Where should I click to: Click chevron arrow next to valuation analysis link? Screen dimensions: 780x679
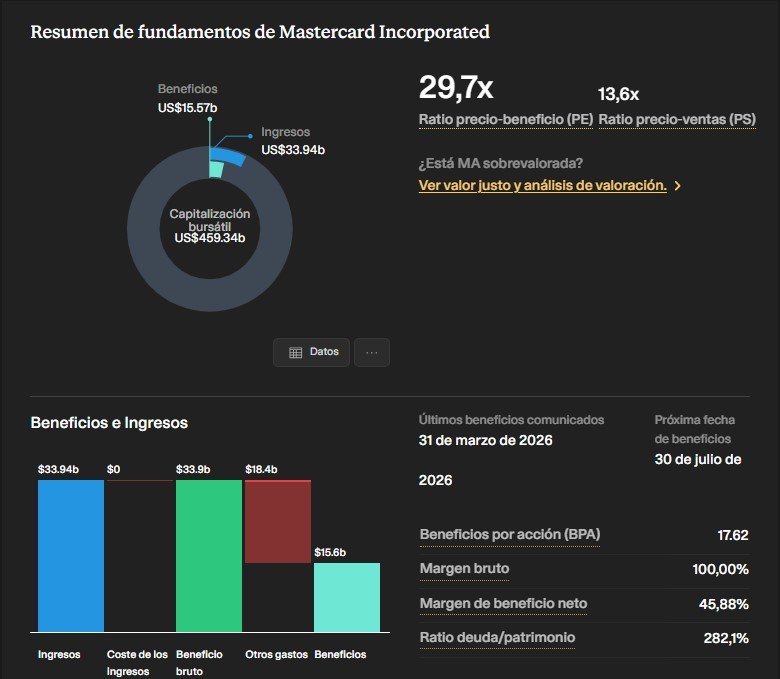pos(678,186)
